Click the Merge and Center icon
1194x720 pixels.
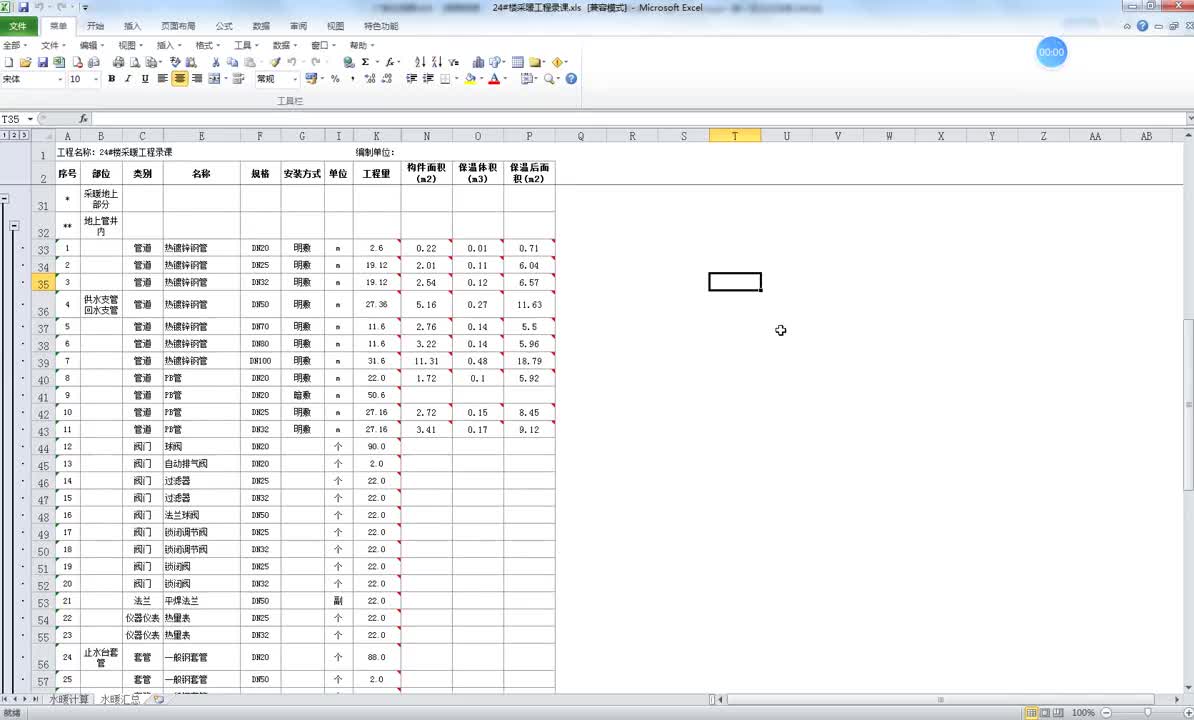click(x=215, y=79)
